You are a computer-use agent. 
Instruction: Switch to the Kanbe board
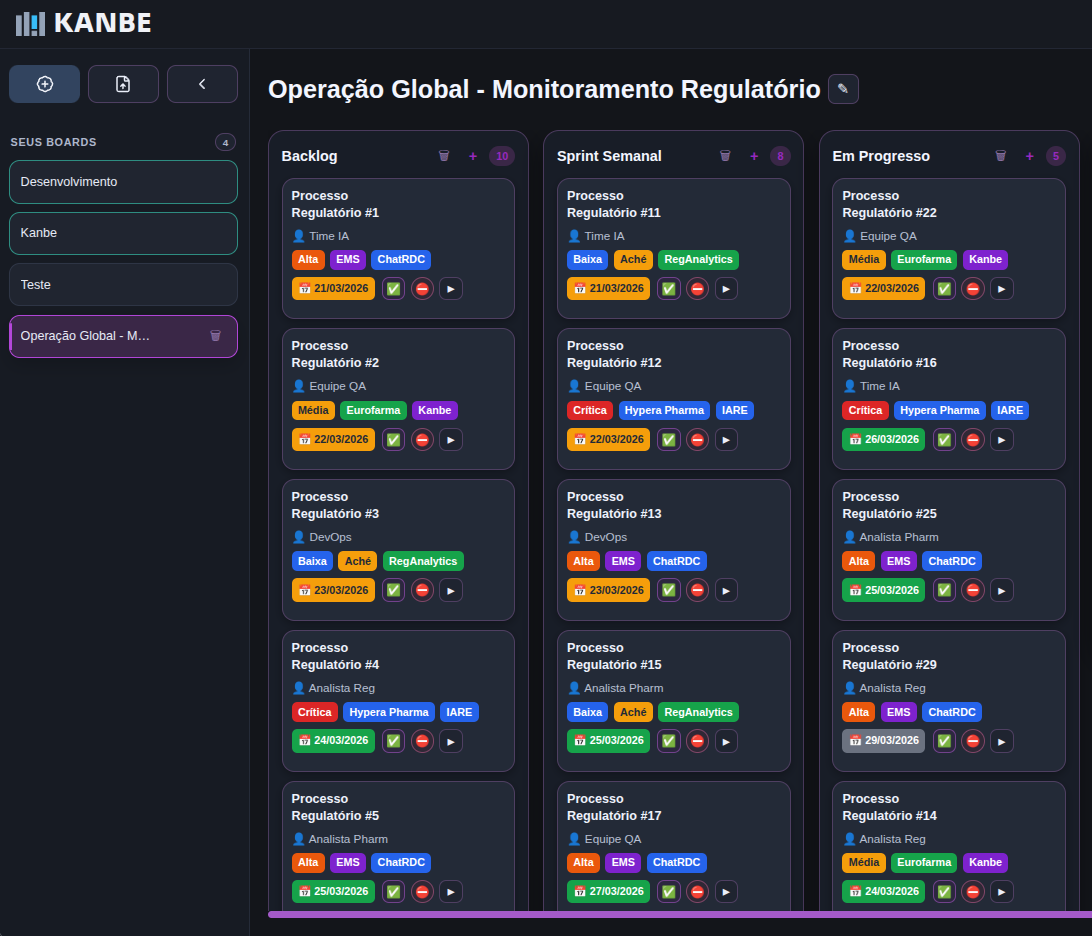[123, 232]
